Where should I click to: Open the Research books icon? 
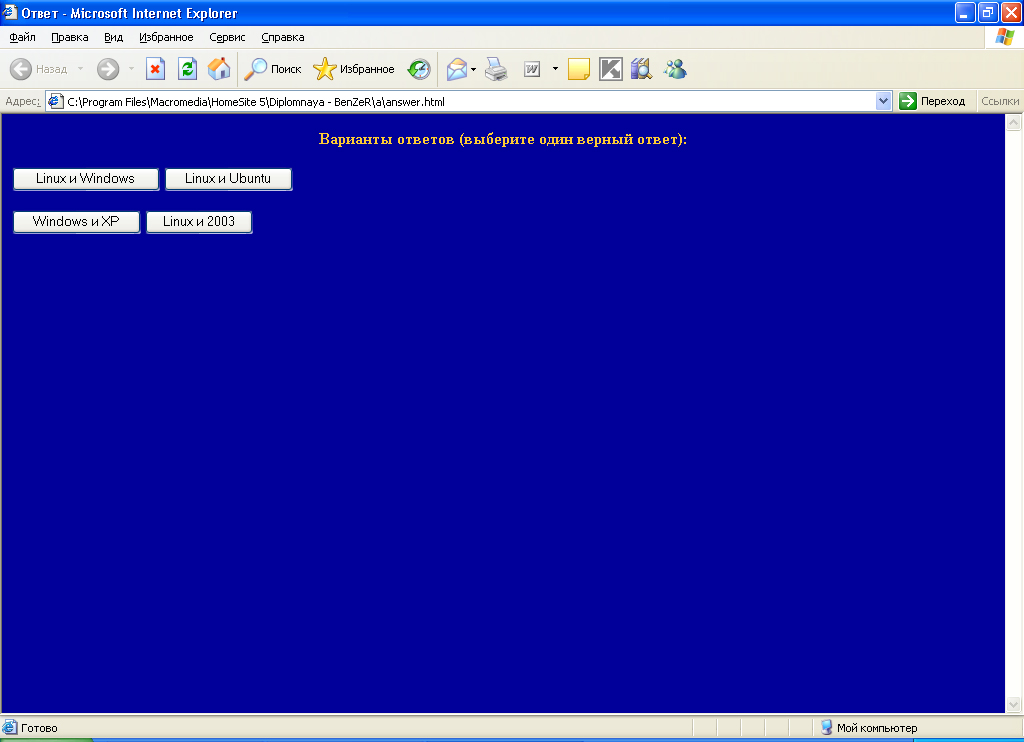click(x=641, y=69)
